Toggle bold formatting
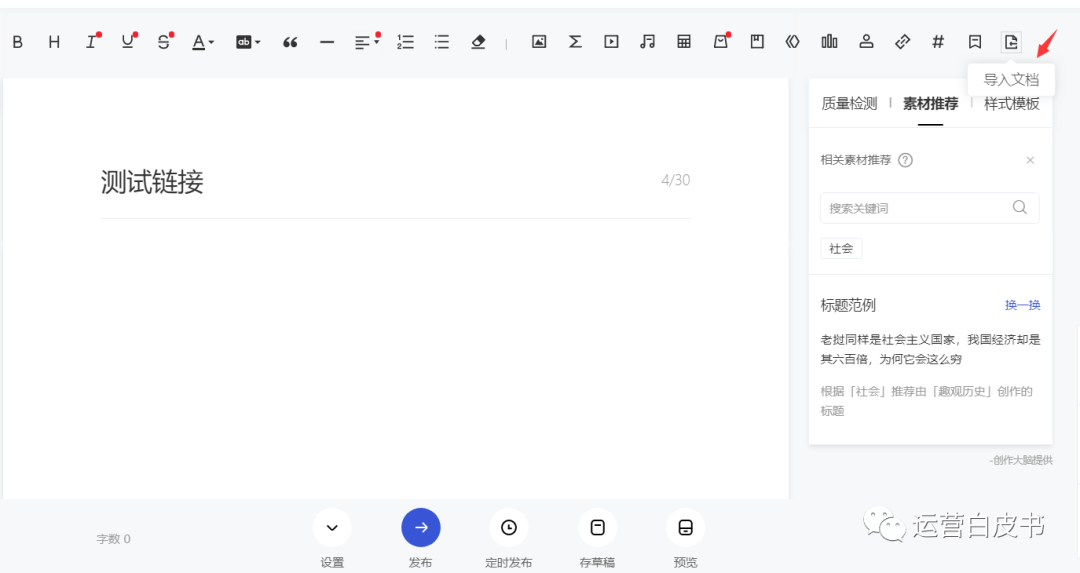 (17, 42)
